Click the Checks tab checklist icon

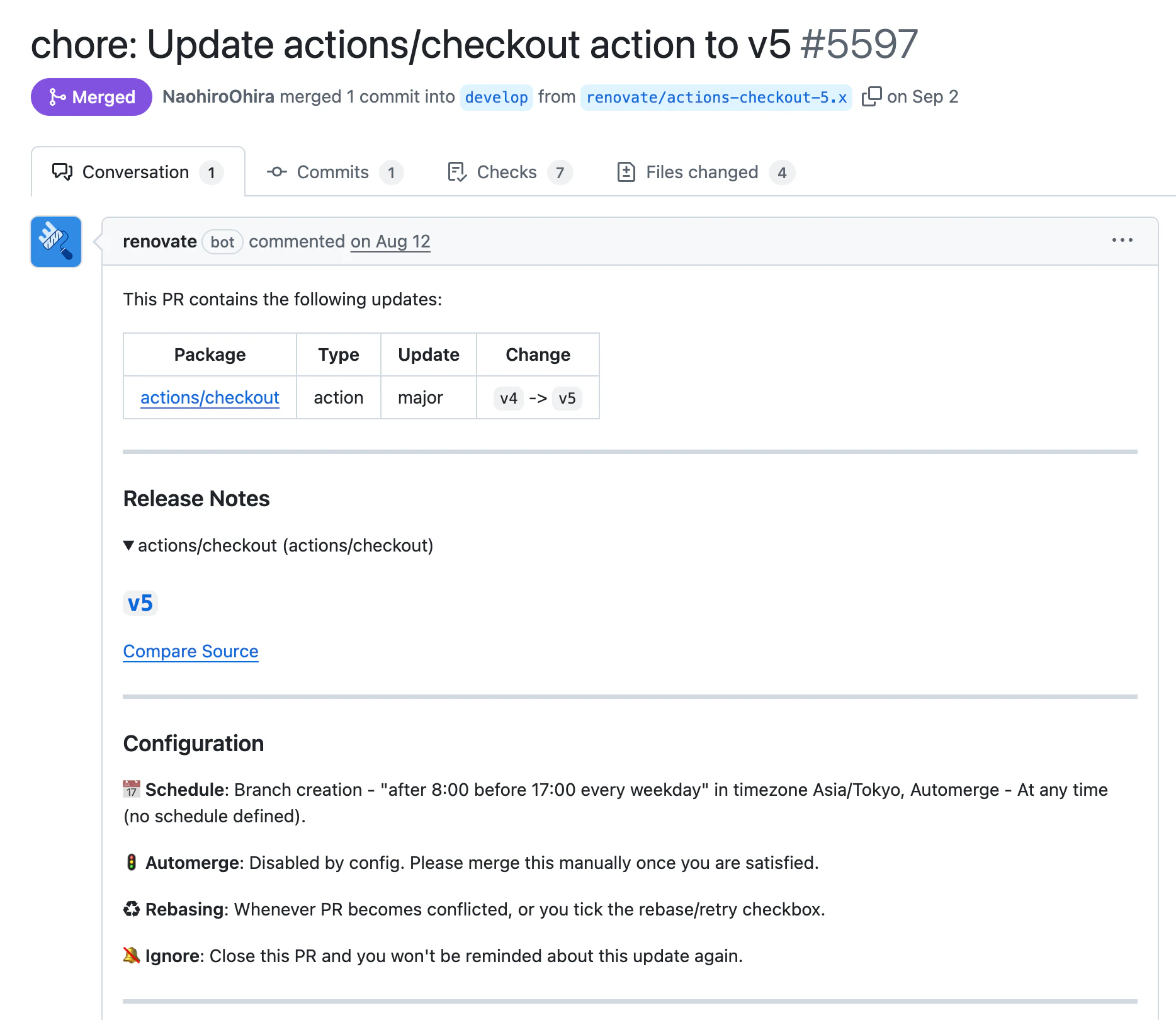(x=457, y=172)
